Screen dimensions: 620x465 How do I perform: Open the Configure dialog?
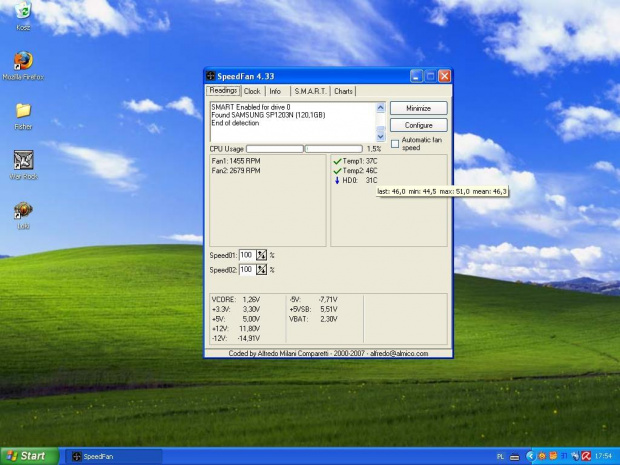[418, 125]
